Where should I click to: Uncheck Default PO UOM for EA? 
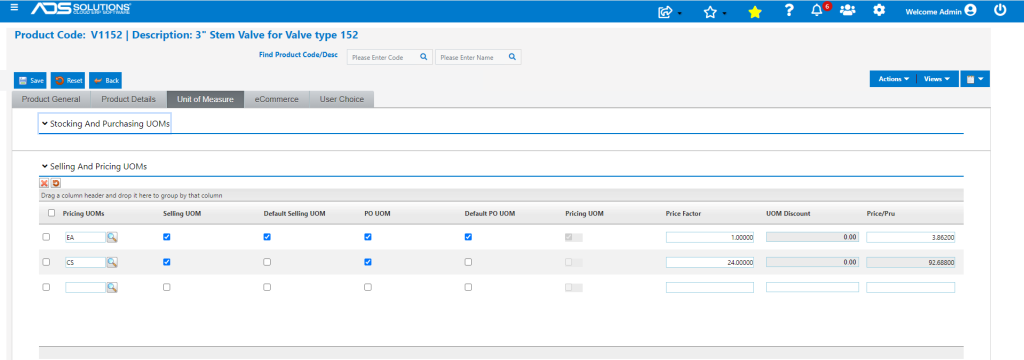[x=468, y=237]
